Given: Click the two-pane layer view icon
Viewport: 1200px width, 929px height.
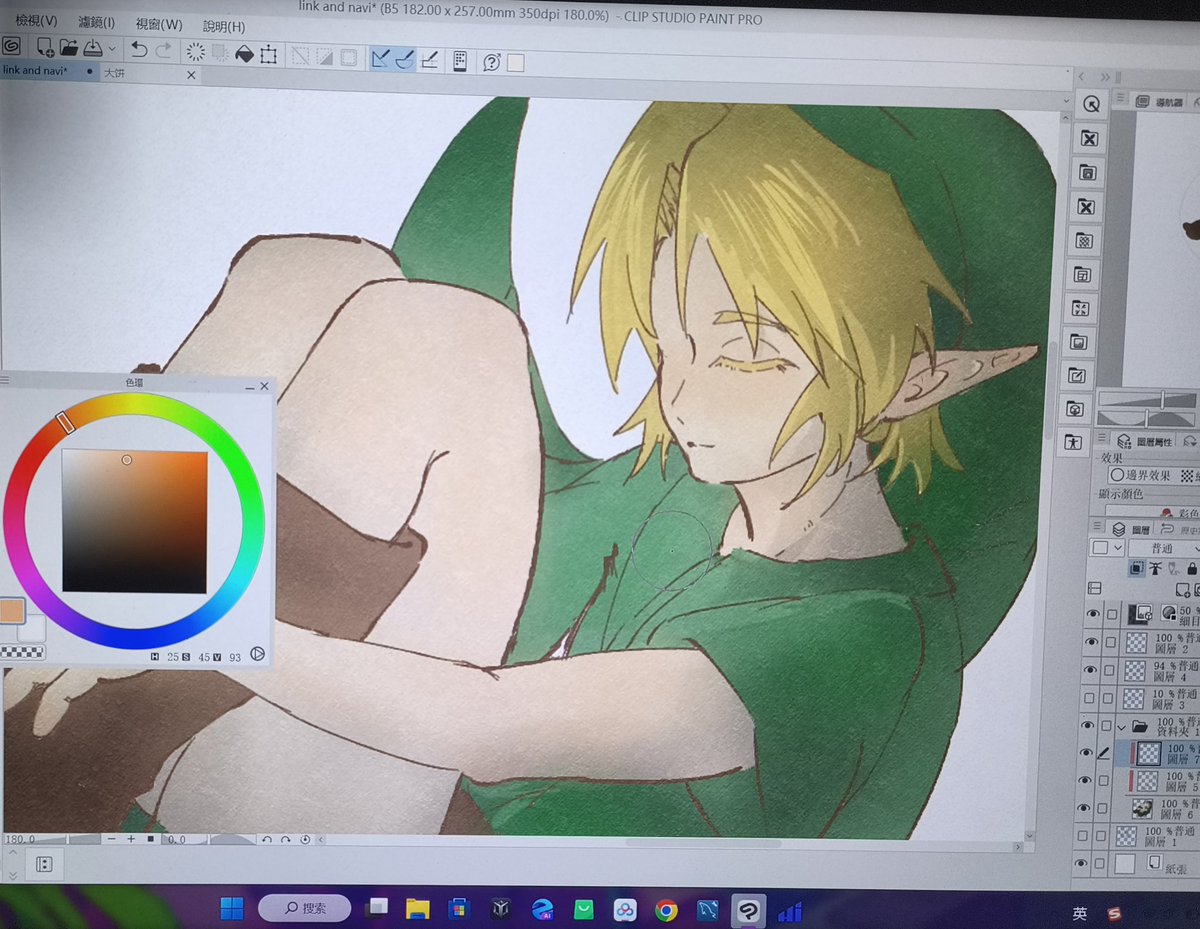Looking at the screenshot, I should 1094,589.
